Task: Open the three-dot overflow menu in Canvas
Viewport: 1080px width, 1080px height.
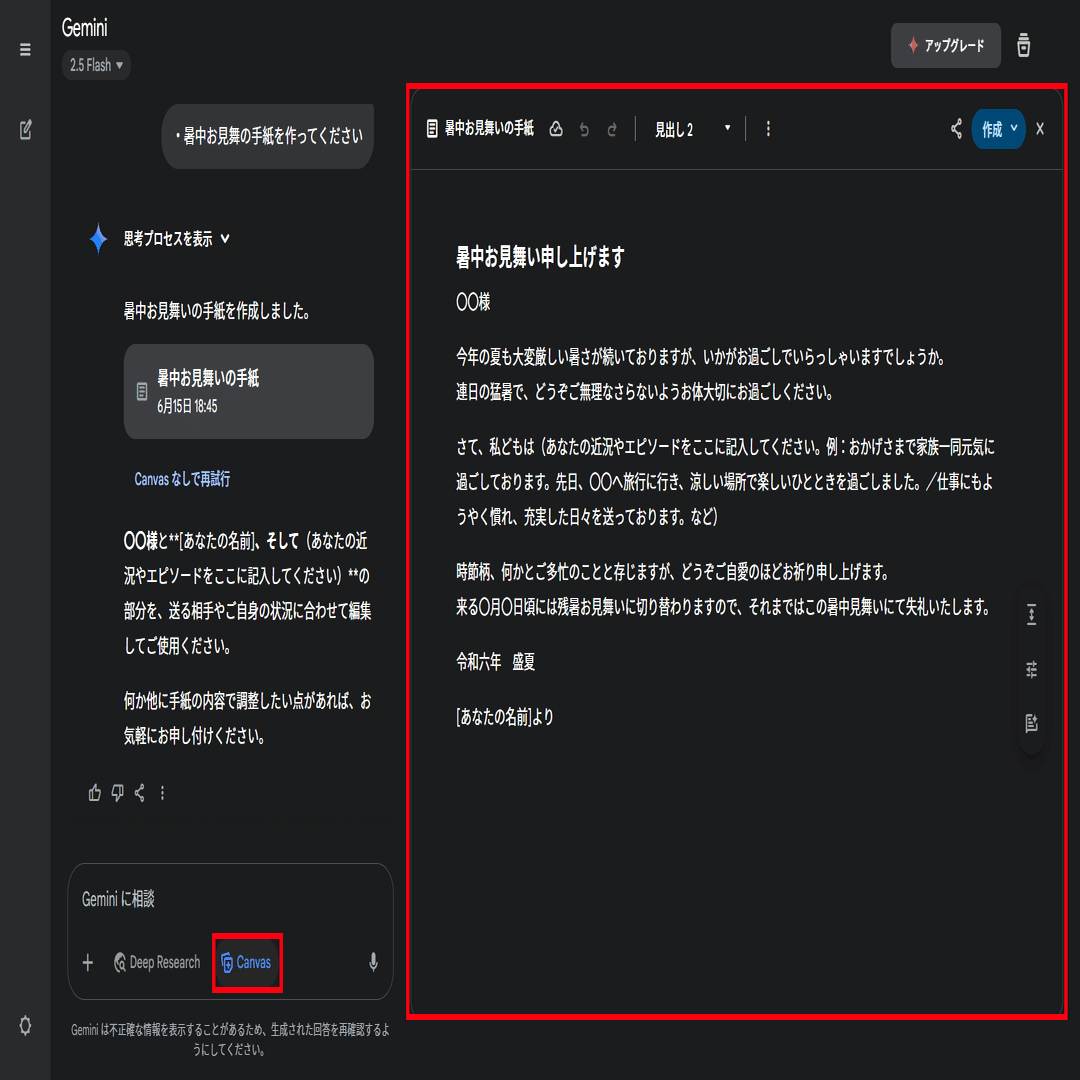Action: pos(768,128)
